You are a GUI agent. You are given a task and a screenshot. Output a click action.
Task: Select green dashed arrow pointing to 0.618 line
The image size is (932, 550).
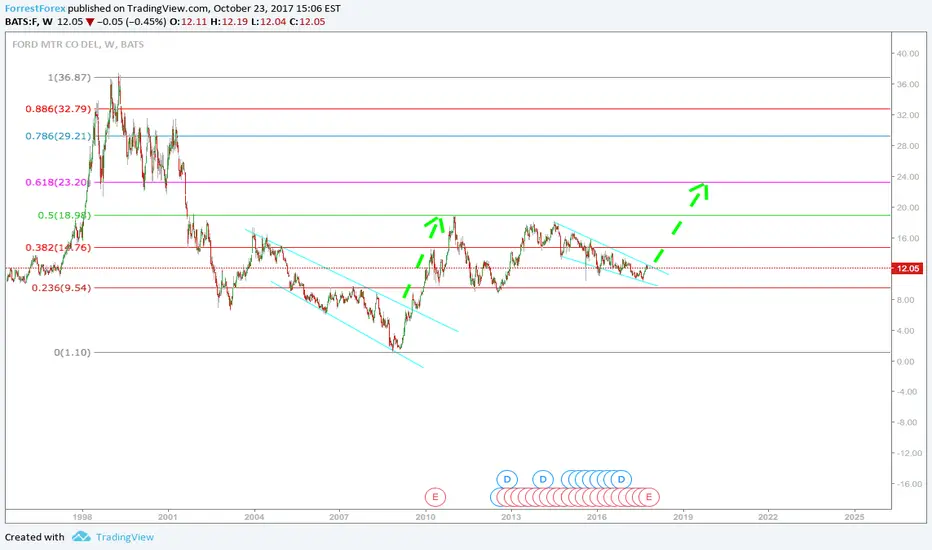pyautogui.click(x=681, y=222)
